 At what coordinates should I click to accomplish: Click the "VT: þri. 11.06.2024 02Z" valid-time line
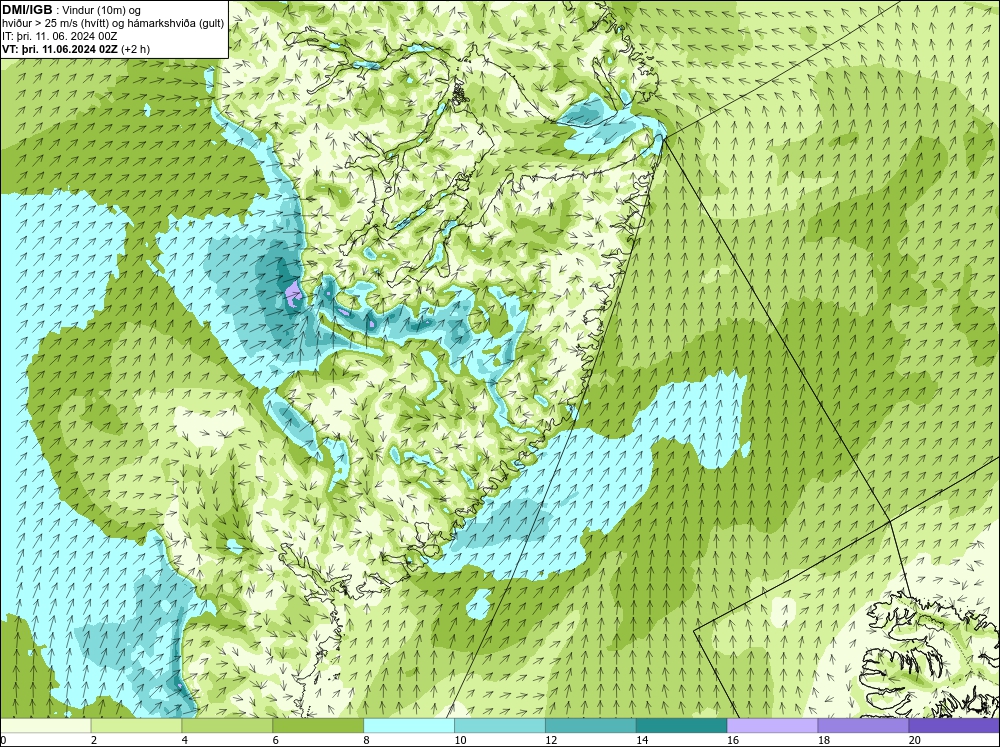click(x=61, y=49)
